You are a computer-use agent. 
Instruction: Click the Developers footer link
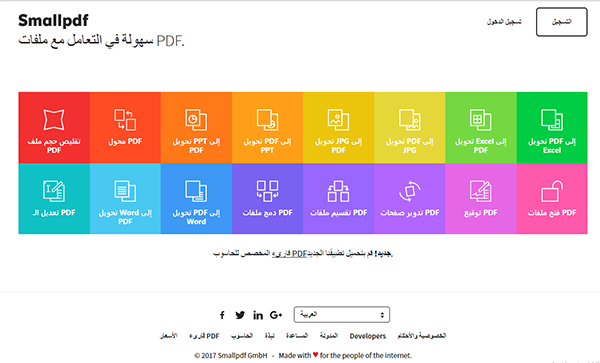click(368, 336)
